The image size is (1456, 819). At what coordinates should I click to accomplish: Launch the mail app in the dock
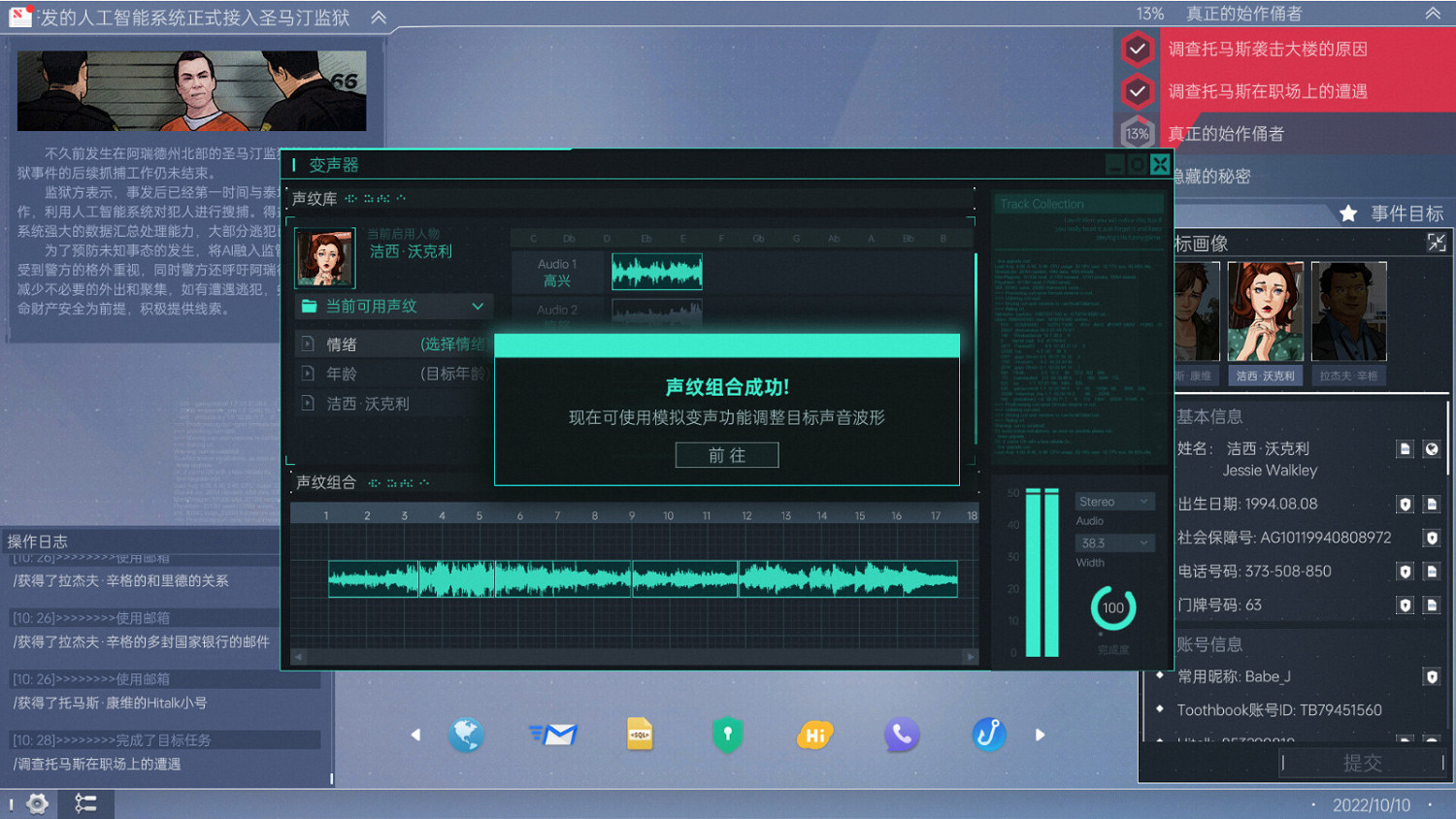pos(553,735)
